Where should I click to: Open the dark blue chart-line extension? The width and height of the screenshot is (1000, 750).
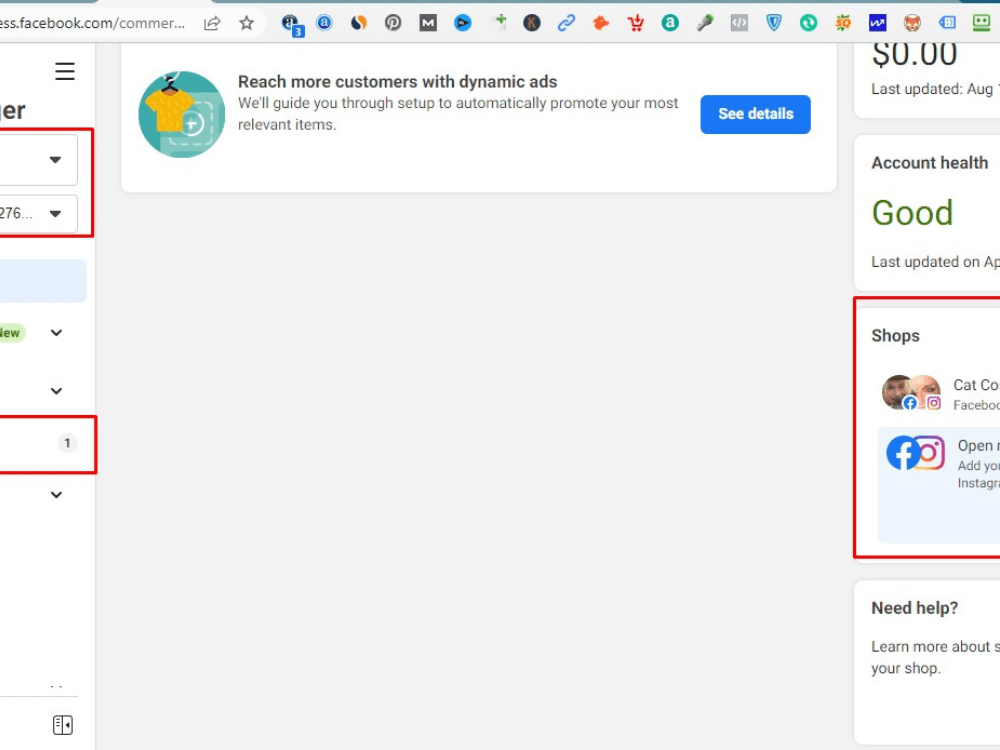(878, 23)
